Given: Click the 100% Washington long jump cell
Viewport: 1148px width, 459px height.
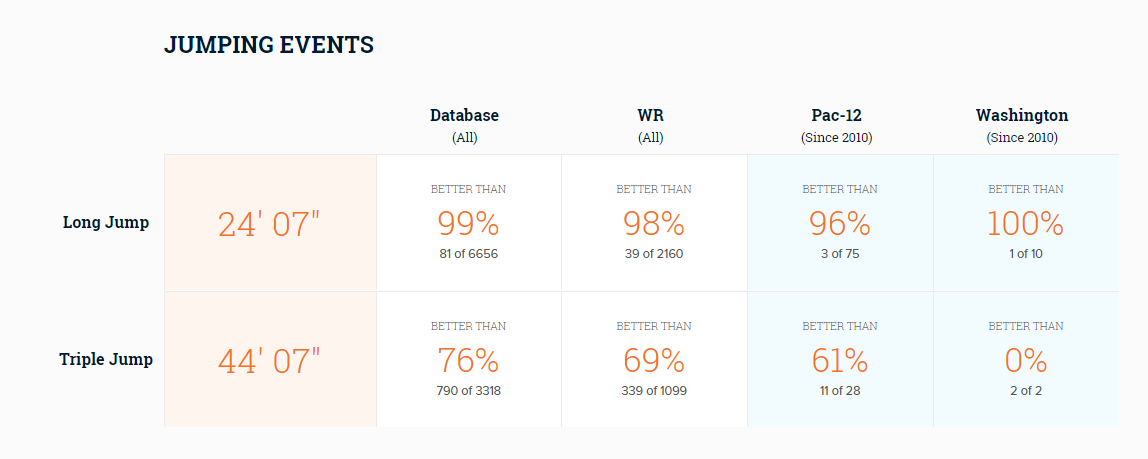Looking at the screenshot, I should 1026,223.
